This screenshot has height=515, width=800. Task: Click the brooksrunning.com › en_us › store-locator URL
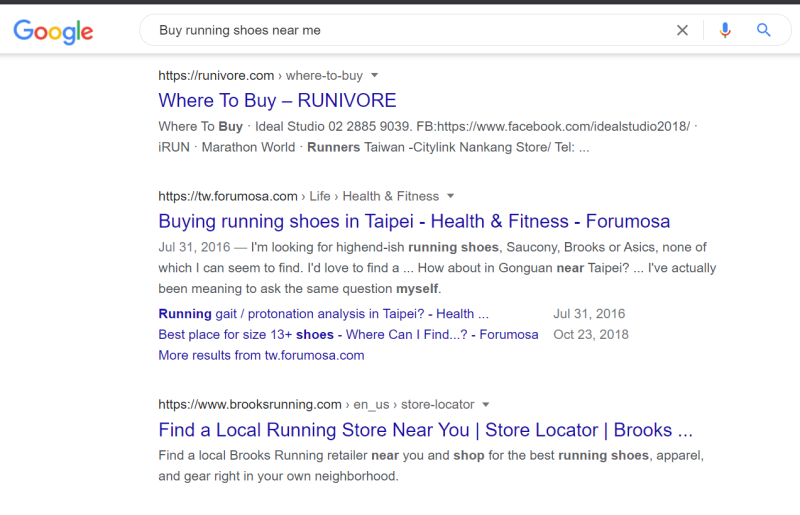[316, 405]
